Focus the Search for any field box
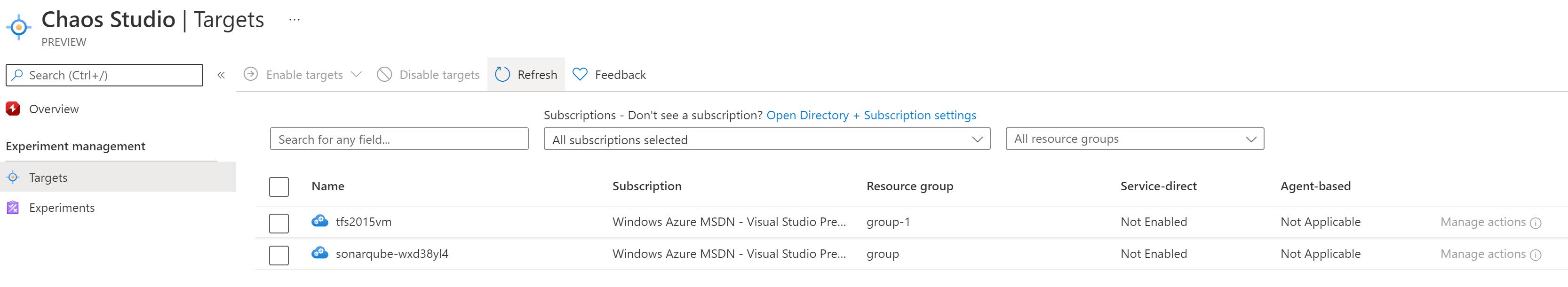 (x=399, y=139)
